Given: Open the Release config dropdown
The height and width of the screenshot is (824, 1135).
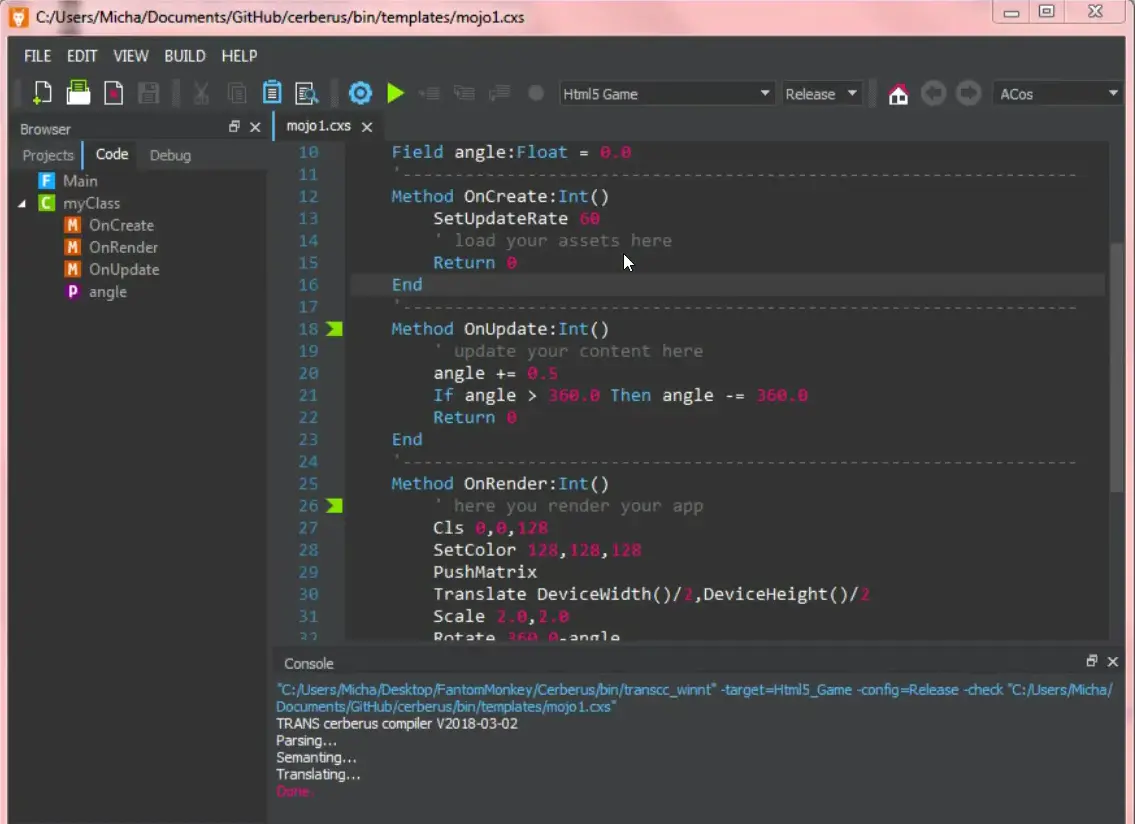Looking at the screenshot, I should (x=822, y=94).
